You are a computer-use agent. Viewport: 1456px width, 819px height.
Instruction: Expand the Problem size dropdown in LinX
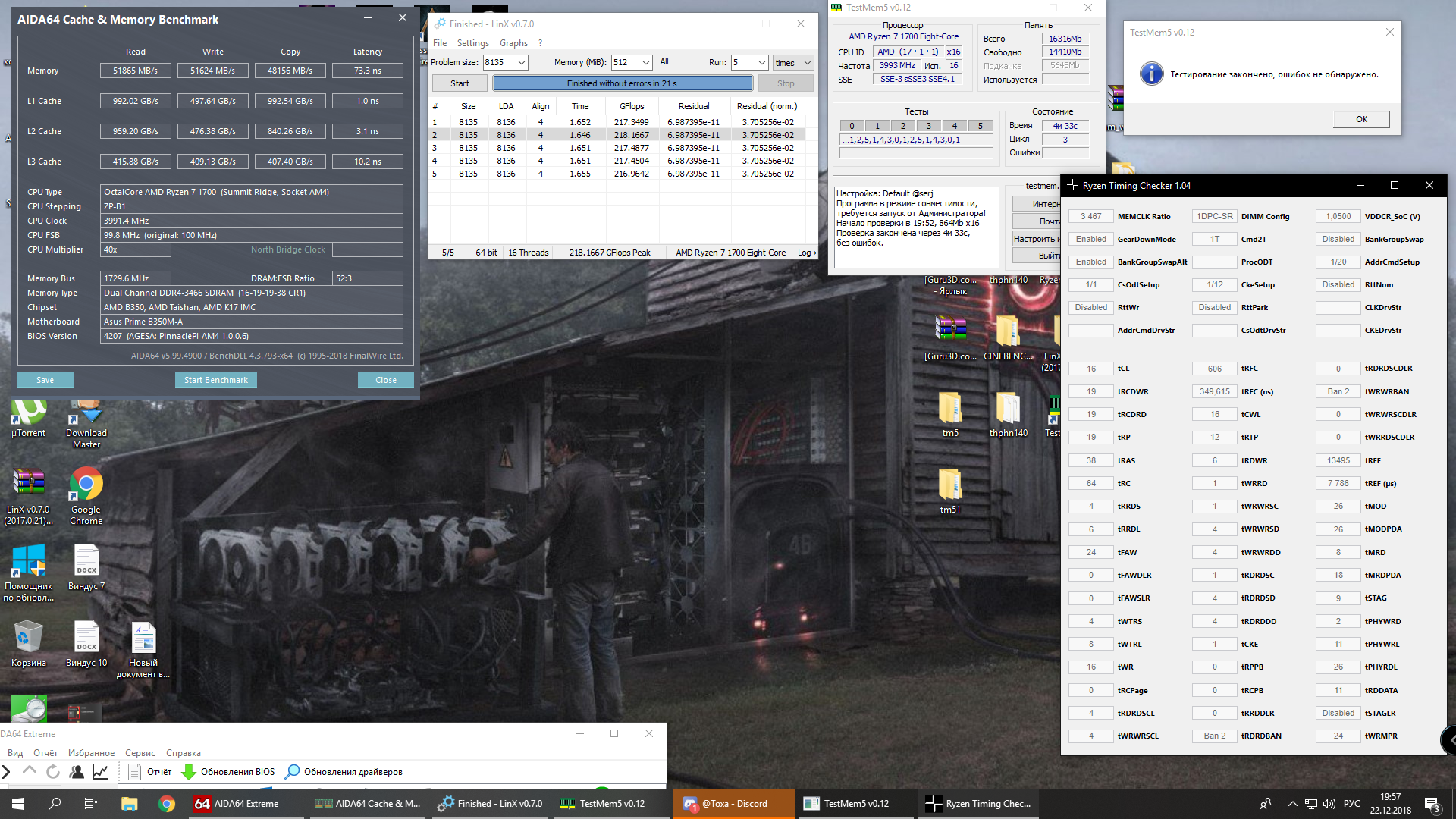[x=522, y=62]
